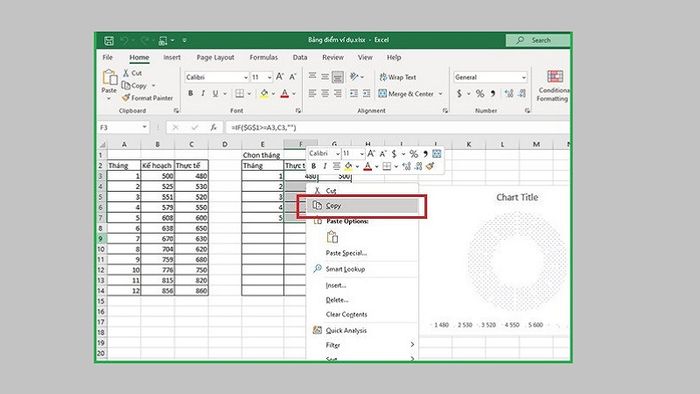700x394 pixels.
Task: Increase decimal places in ribbon
Action: [x=508, y=93]
